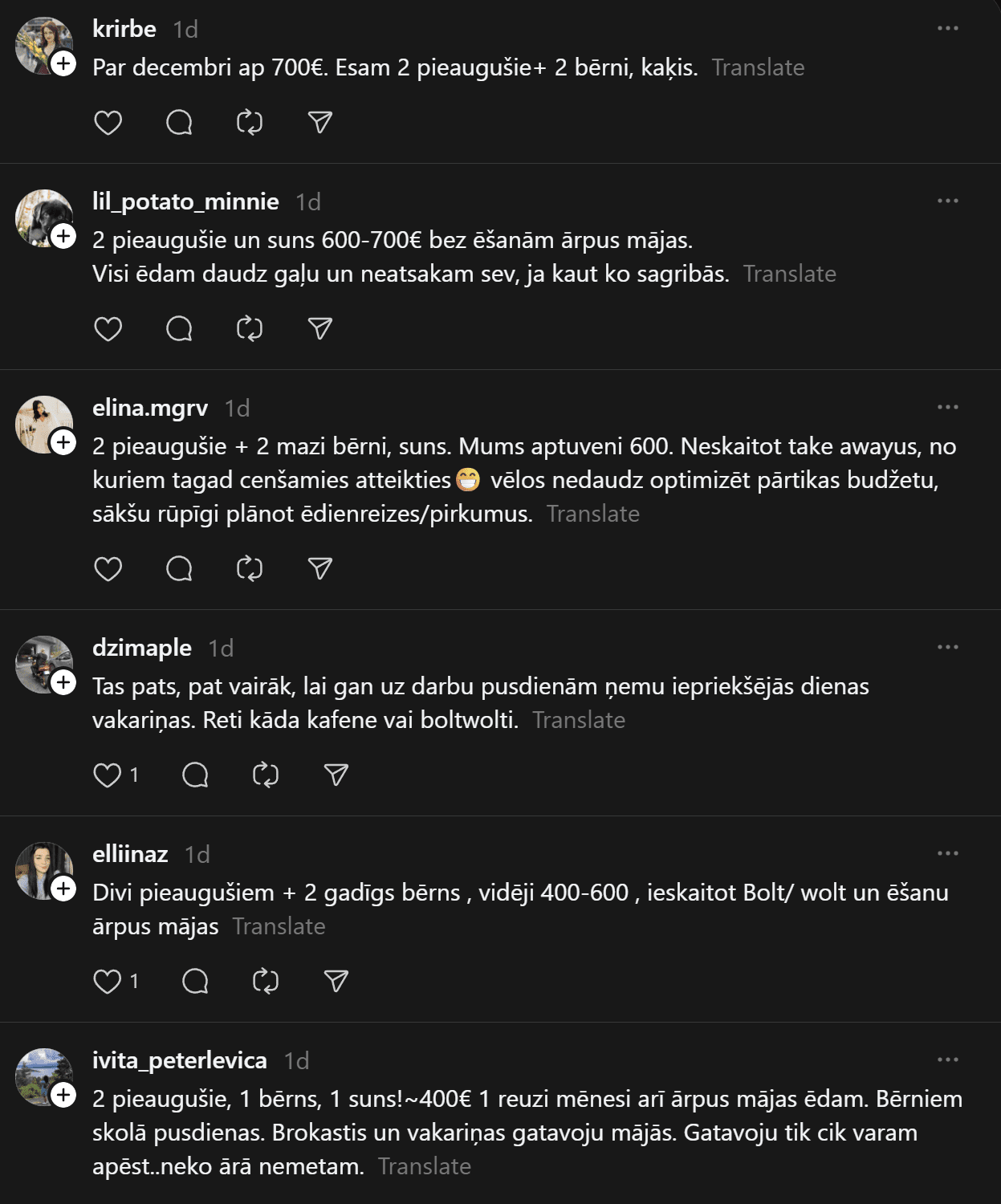Expand more options for ivita_peterlevica's post

click(x=948, y=1060)
